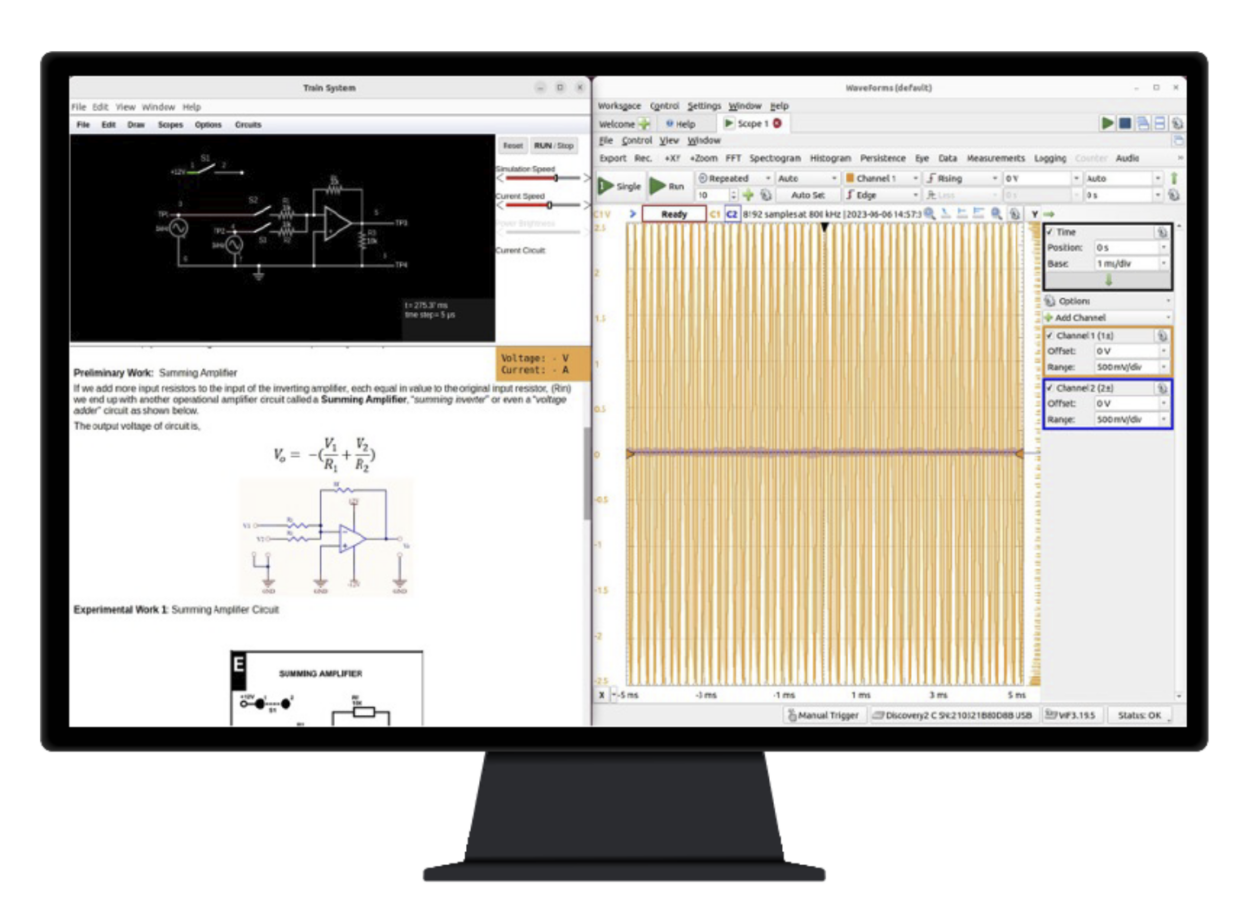Click the green Single acquisition play icon
Image resolution: width=1240 pixels, height=909 pixels.
point(607,186)
